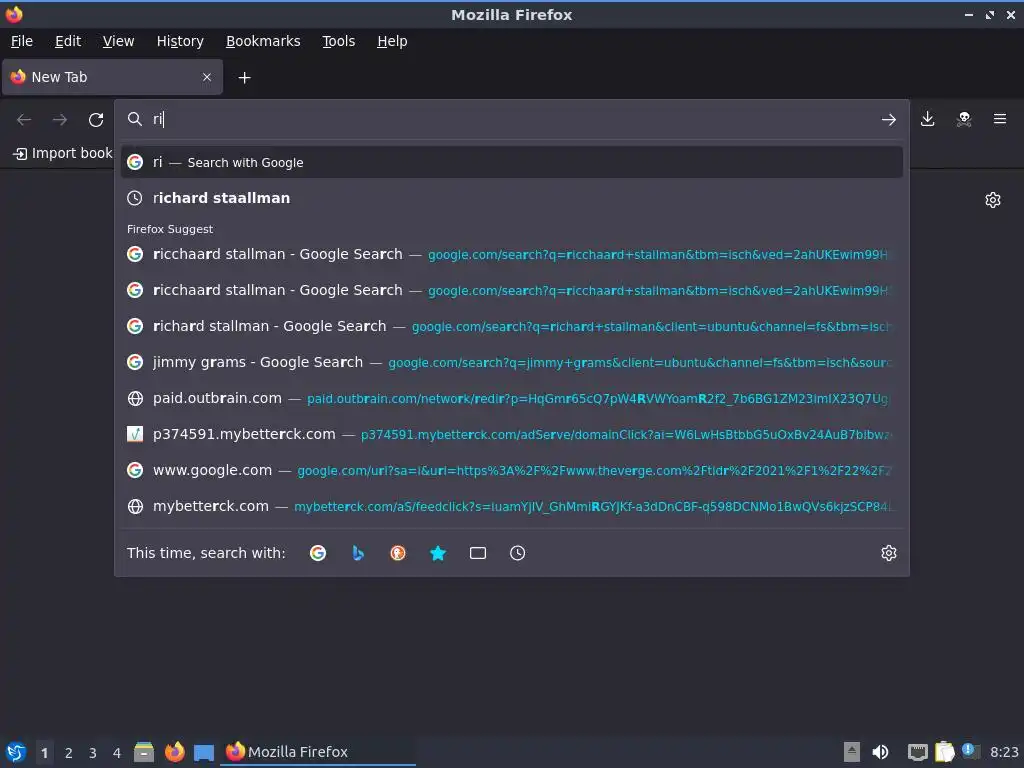The width and height of the screenshot is (1024, 768).
Task: Click Import bookmarks button
Action: coord(63,153)
